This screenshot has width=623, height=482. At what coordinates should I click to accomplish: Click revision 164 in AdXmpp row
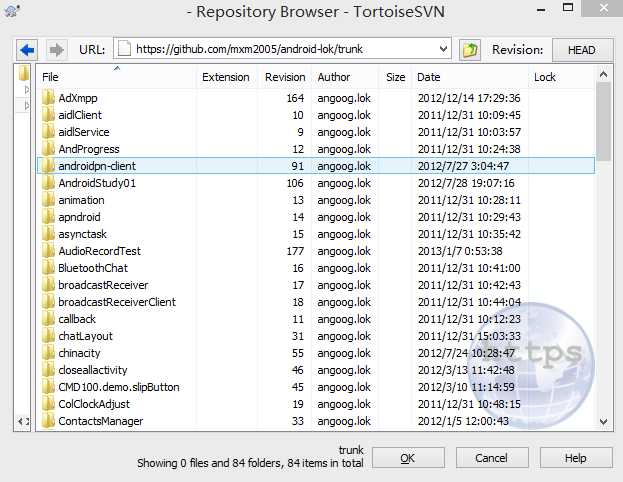(x=295, y=98)
